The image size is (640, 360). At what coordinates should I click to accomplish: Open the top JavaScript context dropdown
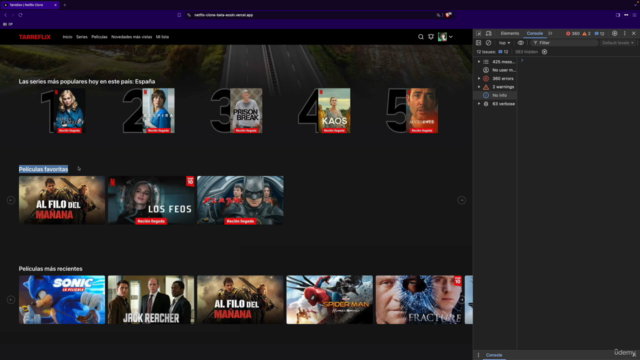[x=504, y=43]
